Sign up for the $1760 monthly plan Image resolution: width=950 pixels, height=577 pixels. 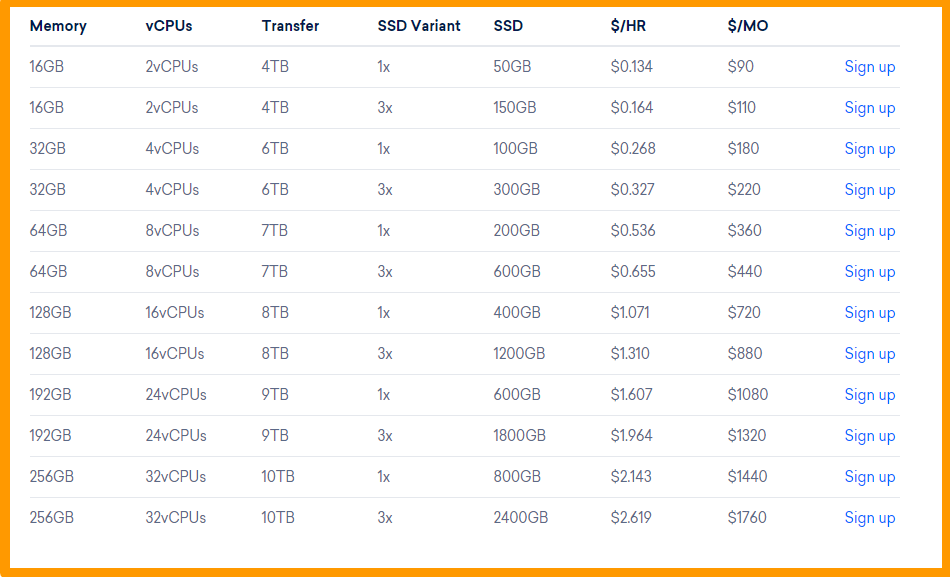tap(869, 518)
